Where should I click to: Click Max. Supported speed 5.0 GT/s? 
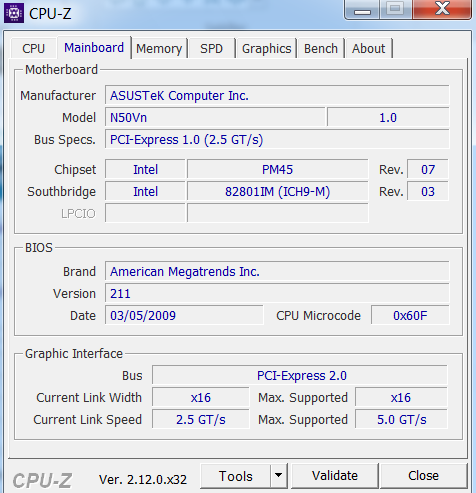coord(401,419)
